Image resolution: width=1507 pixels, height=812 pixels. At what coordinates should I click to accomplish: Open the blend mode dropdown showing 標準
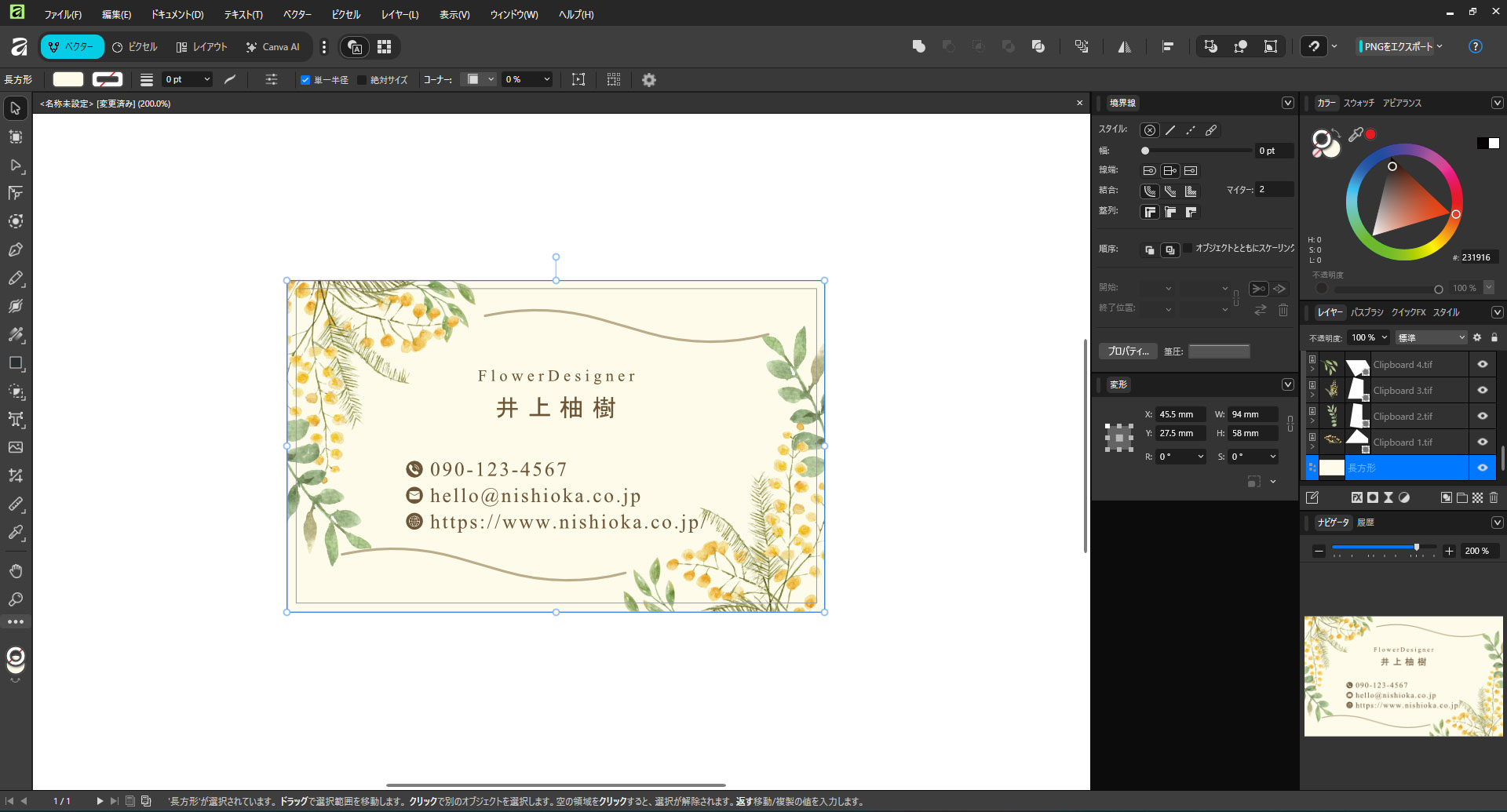click(1430, 337)
